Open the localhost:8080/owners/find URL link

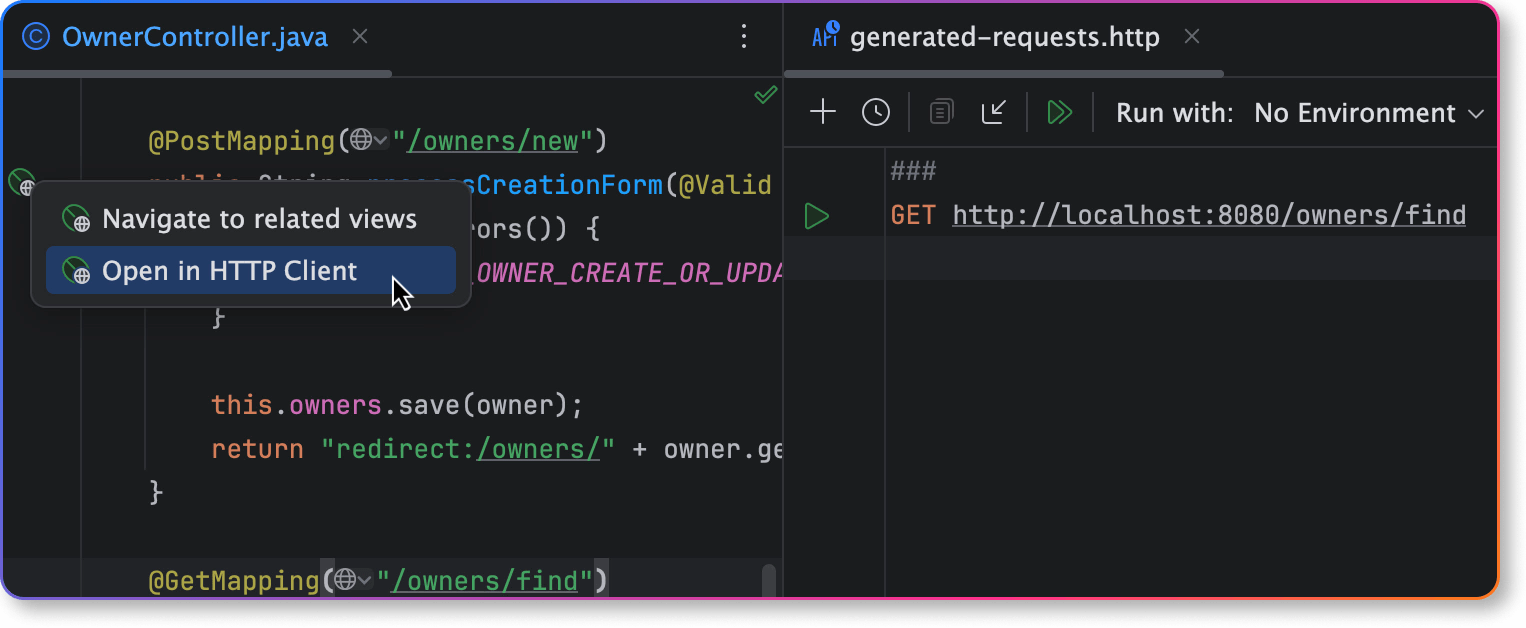pos(1209,215)
